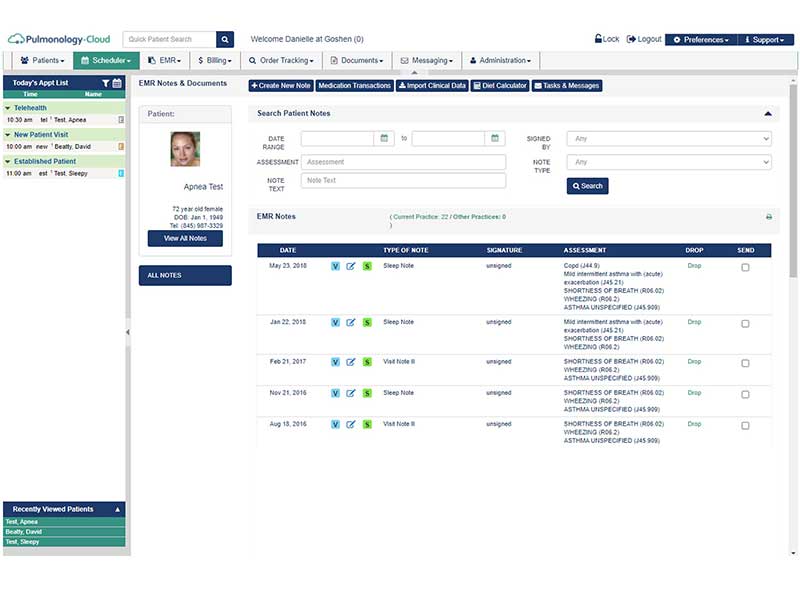Click Drop link for Jan 22, 2018 note
Image resolution: width=800 pixels, height=600 pixels.
point(694,322)
